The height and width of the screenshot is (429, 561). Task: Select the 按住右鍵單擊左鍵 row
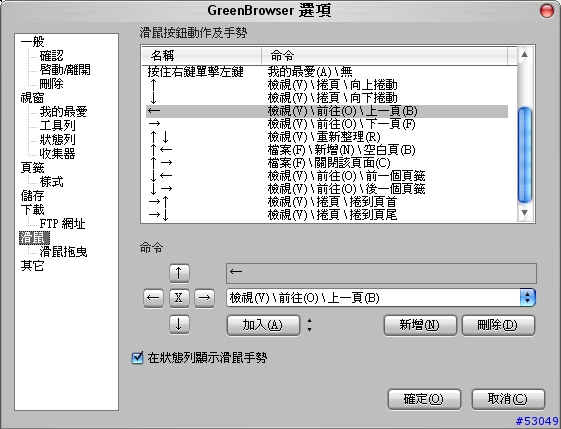(x=327, y=72)
